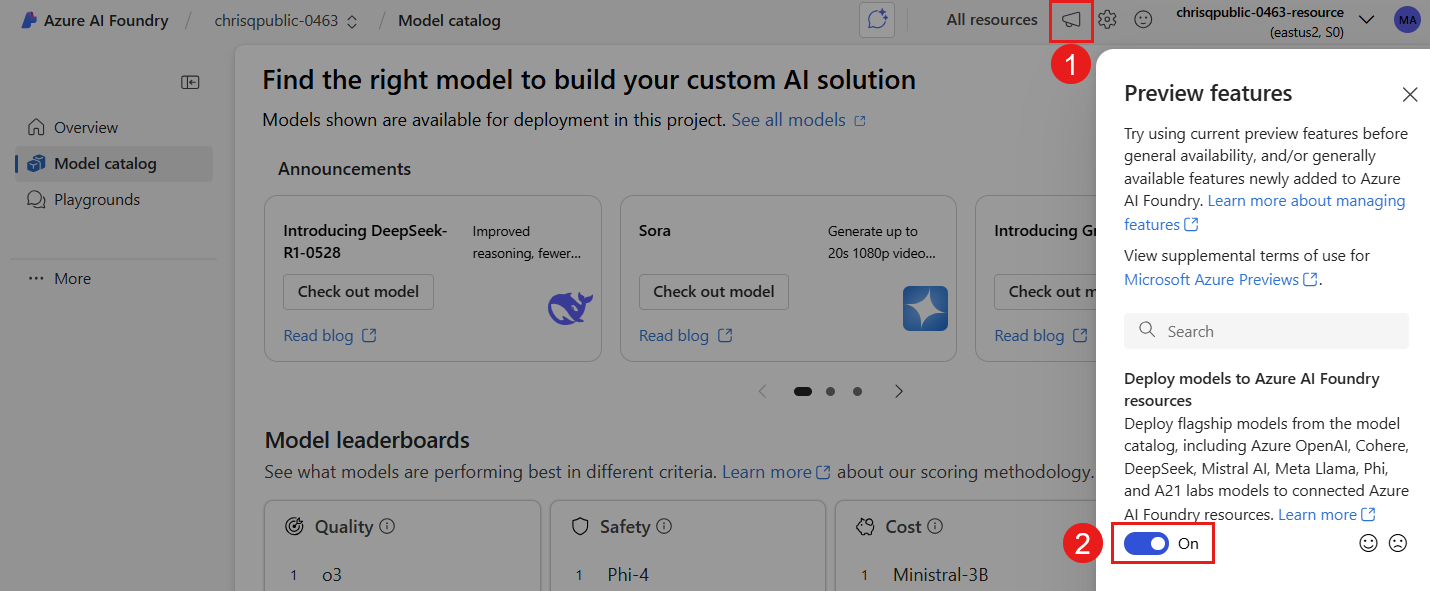Open Learn more about managing features link

[1265, 212]
